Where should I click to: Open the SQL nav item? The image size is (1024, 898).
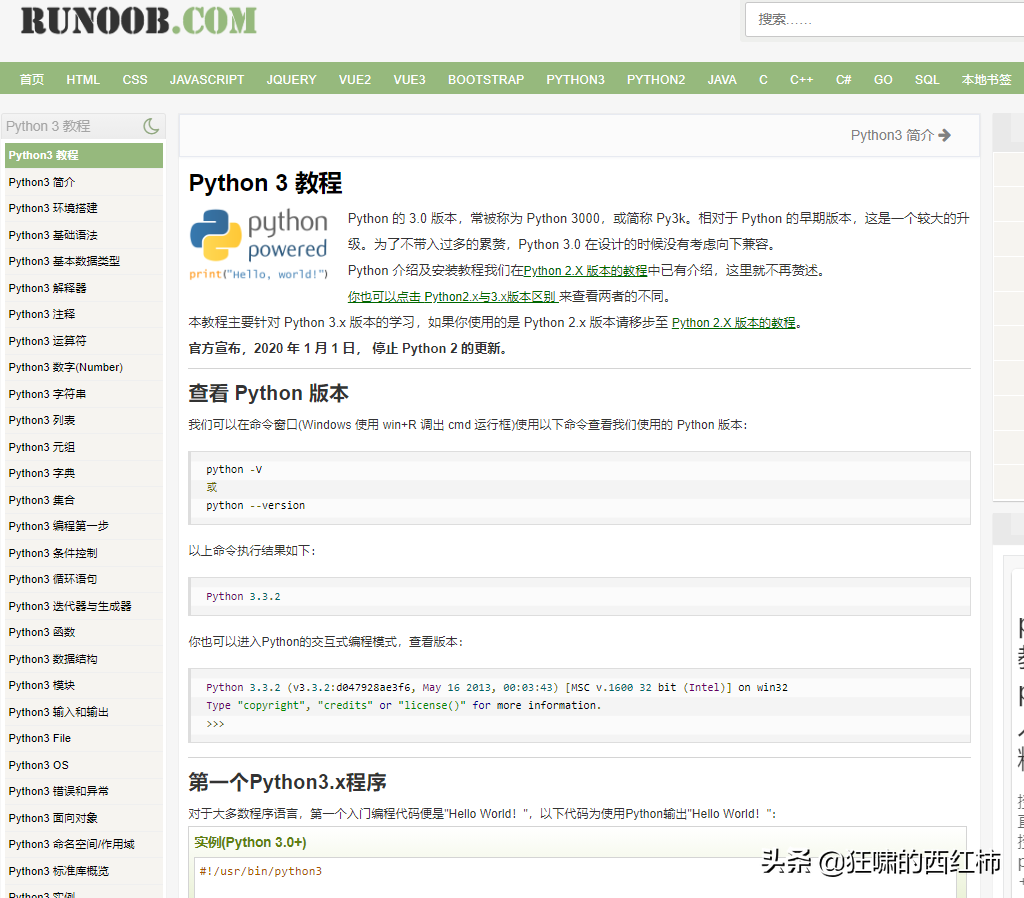927,79
